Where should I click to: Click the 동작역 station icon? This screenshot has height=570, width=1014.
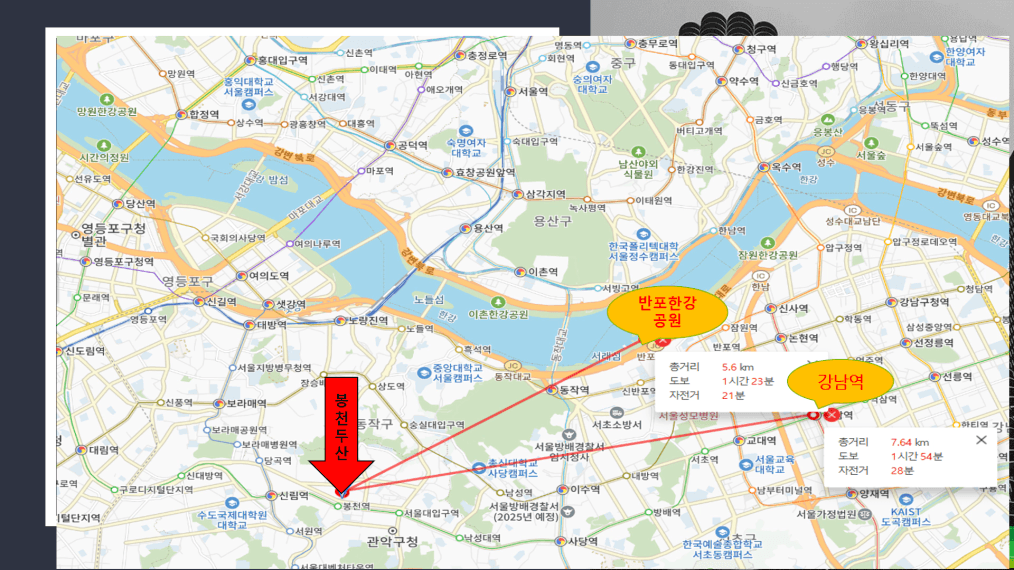point(552,389)
